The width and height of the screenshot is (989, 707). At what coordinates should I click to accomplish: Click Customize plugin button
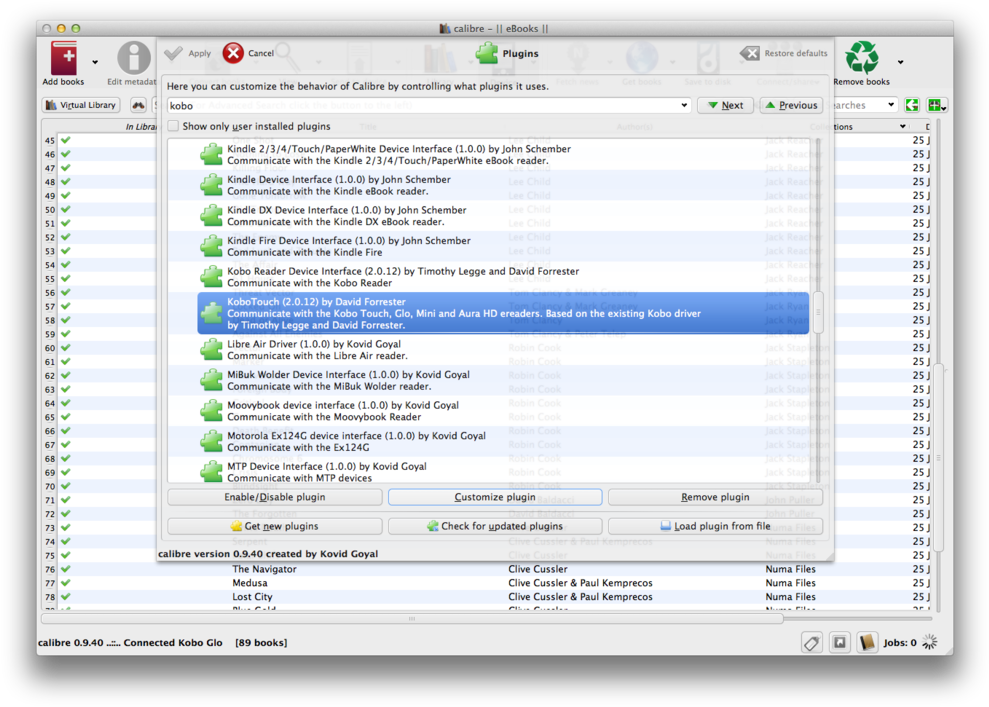click(495, 497)
